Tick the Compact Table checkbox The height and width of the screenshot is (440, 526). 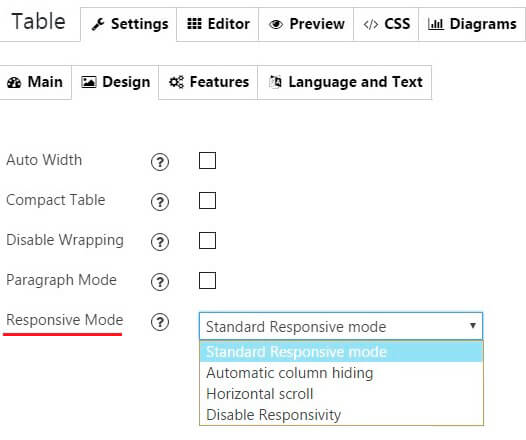(207, 200)
